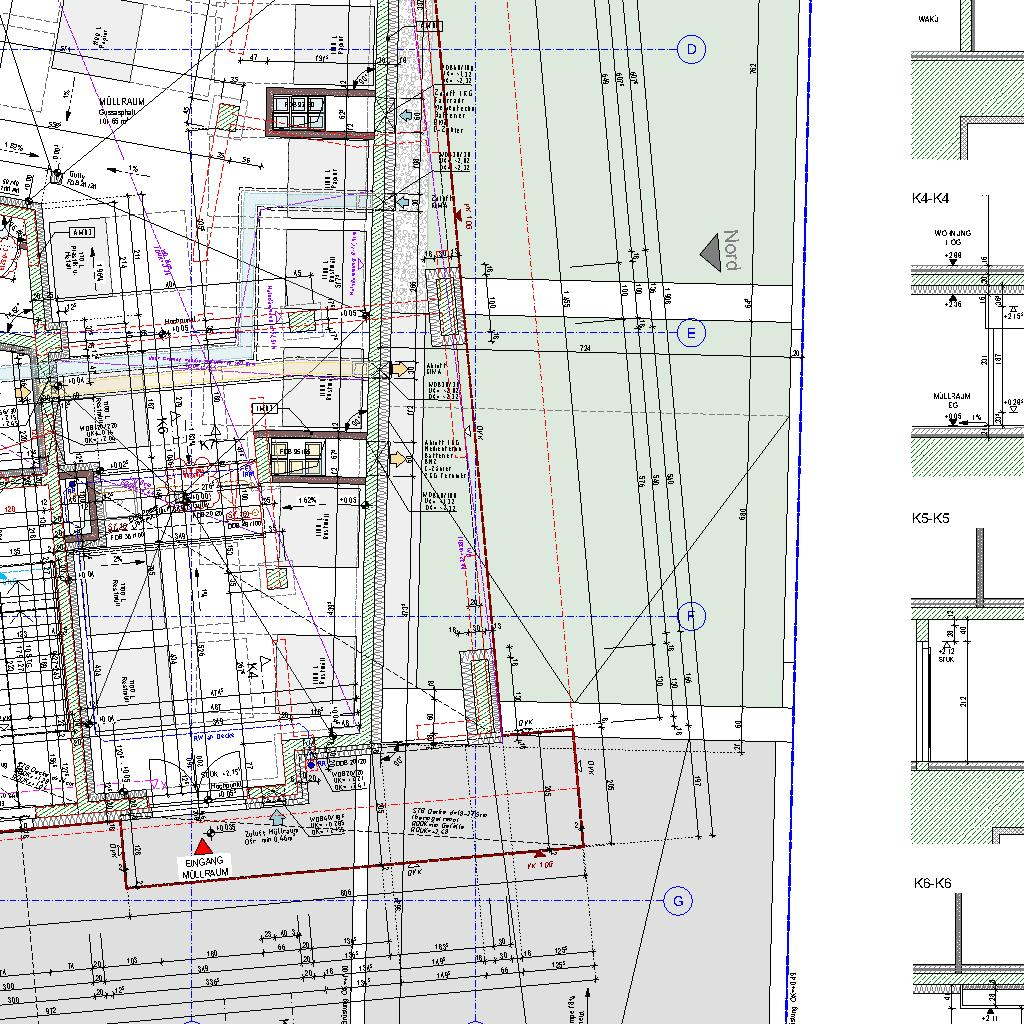Select the K5-K5 section heading
1024x1024 pixels.
pyautogui.click(x=931, y=519)
